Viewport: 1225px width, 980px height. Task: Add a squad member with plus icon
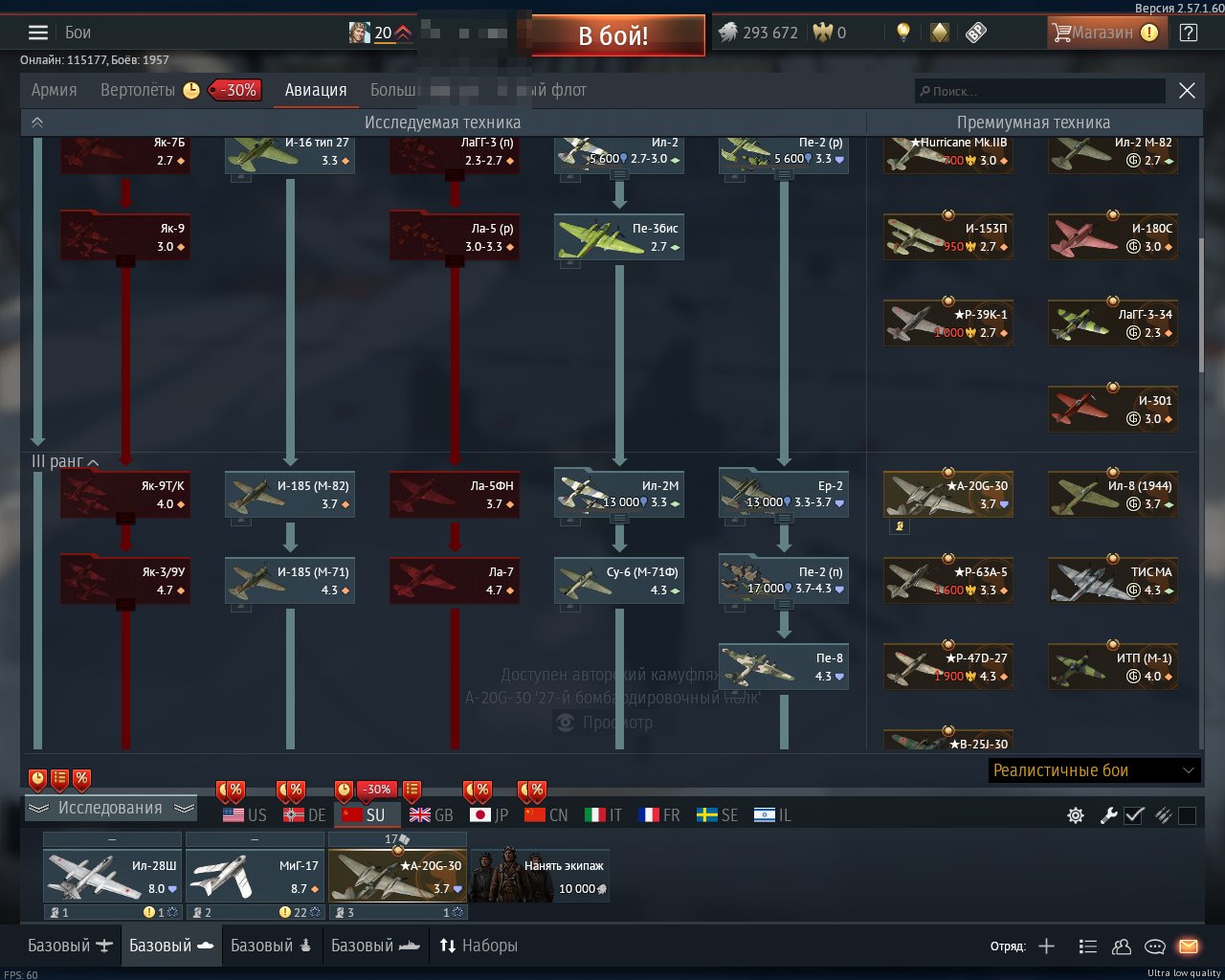1046,947
